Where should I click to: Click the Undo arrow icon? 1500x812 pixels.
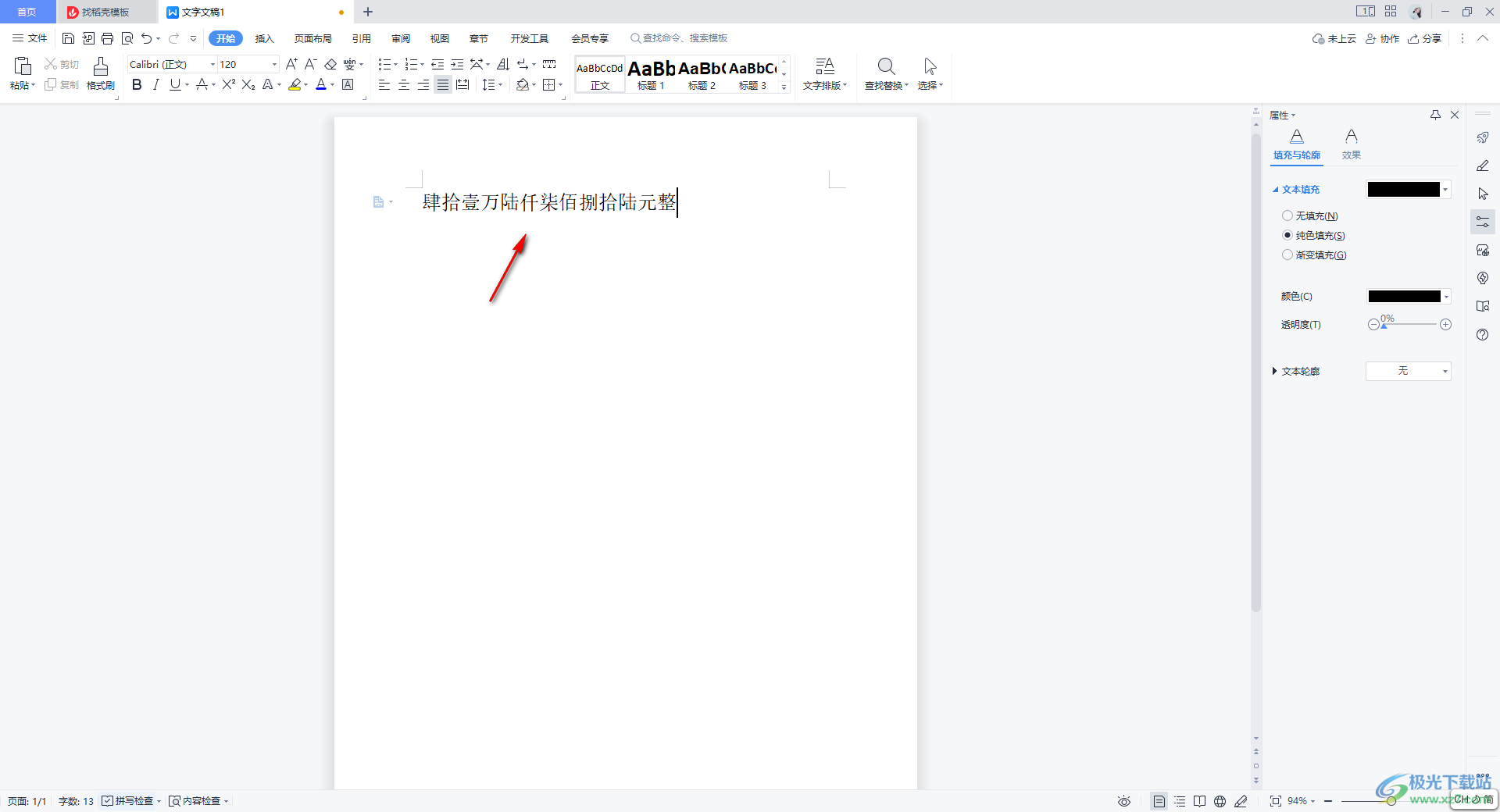click(x=146, y=38)
